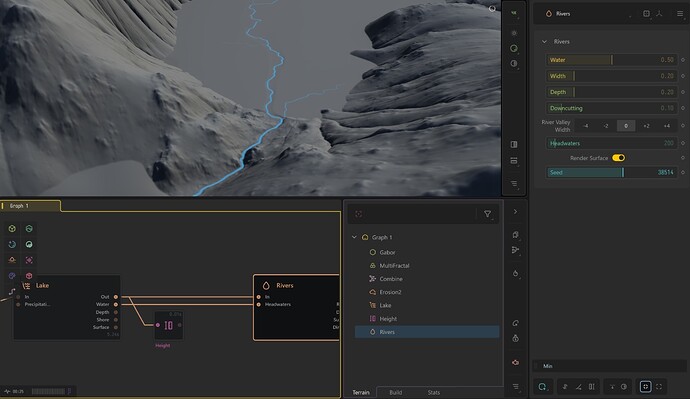This screenshot has height=399, width=690.
Task: Click the Depth slider field
Action: pyautogui.click(x=612, y=92)
